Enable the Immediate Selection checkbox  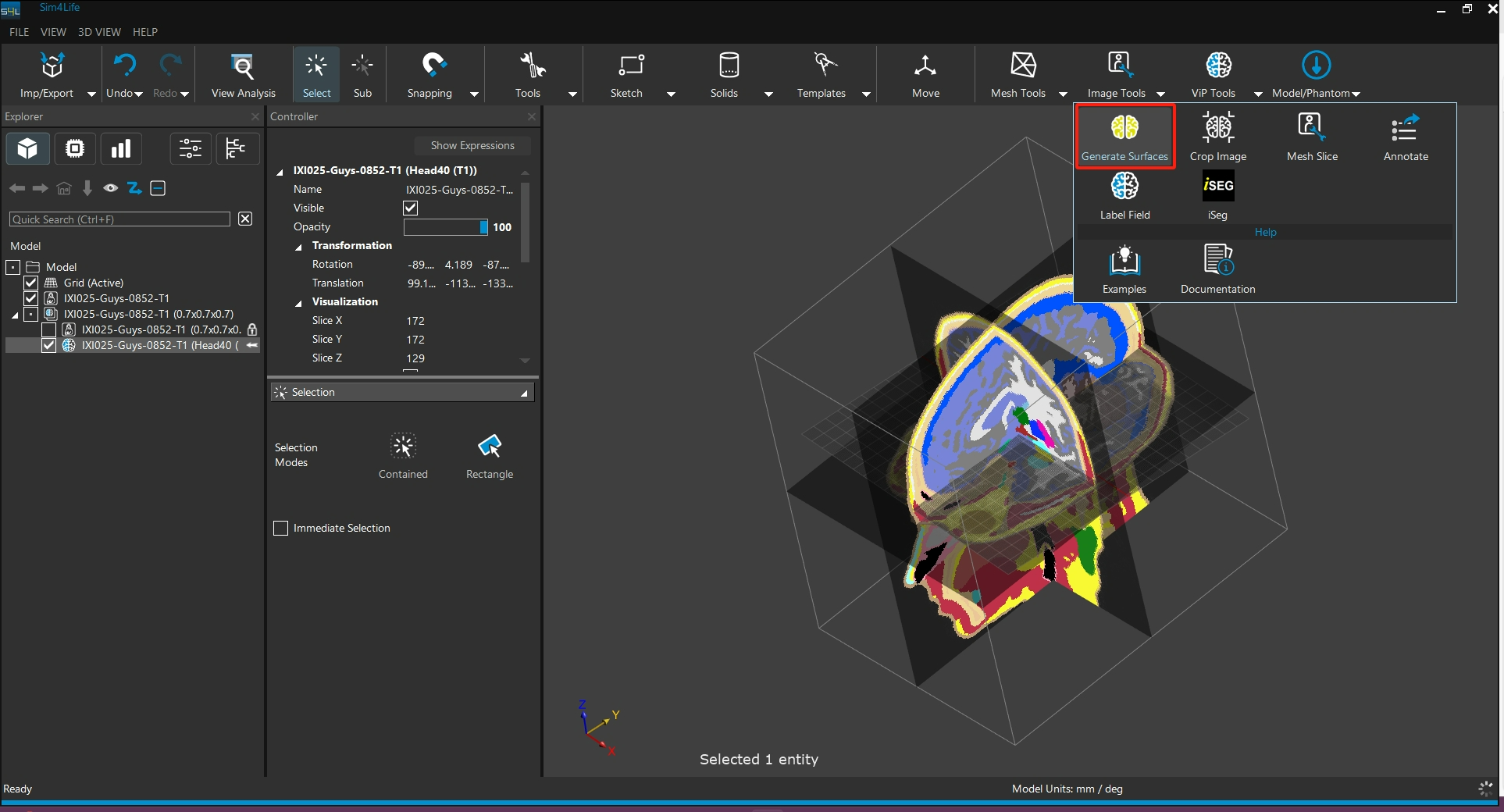[x=281, y=529]
